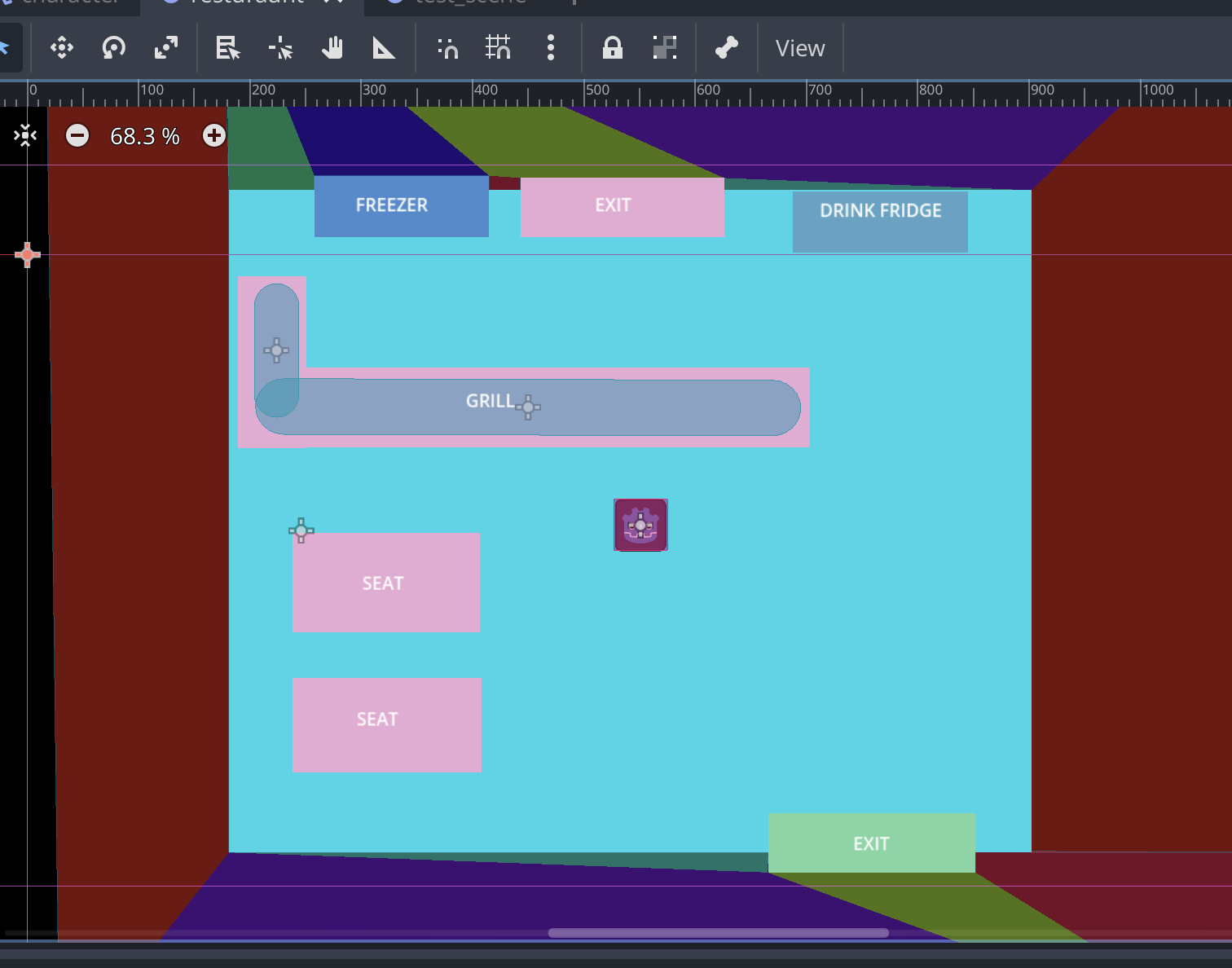Select the lower SEAT box
1232x968 pixels.
[x=387, y=725]
